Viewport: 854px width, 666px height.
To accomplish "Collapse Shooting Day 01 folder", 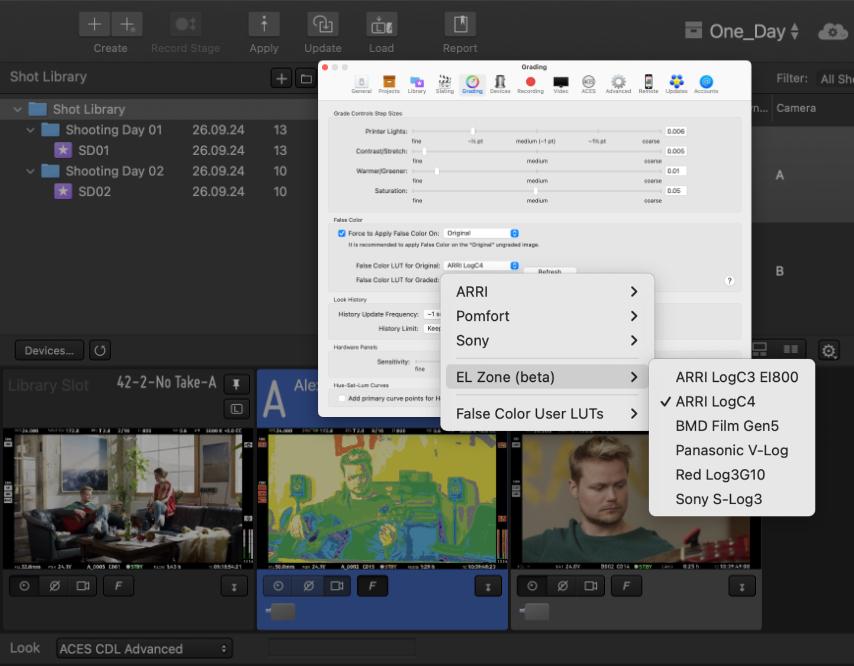I will [x=30, y=130].
